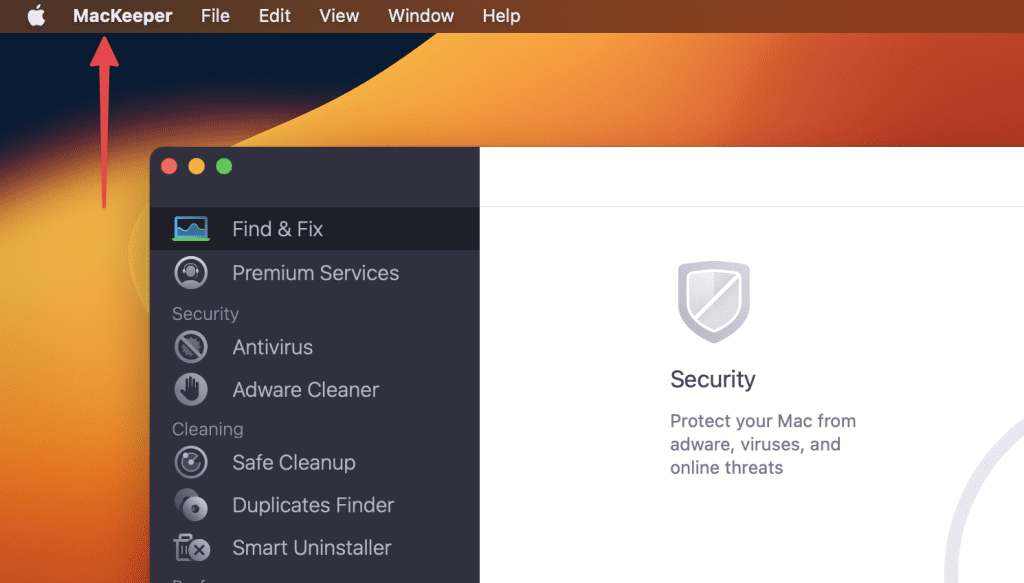
Task: Choose Smart Uninstaller label in sidebar
Action: 312,548
